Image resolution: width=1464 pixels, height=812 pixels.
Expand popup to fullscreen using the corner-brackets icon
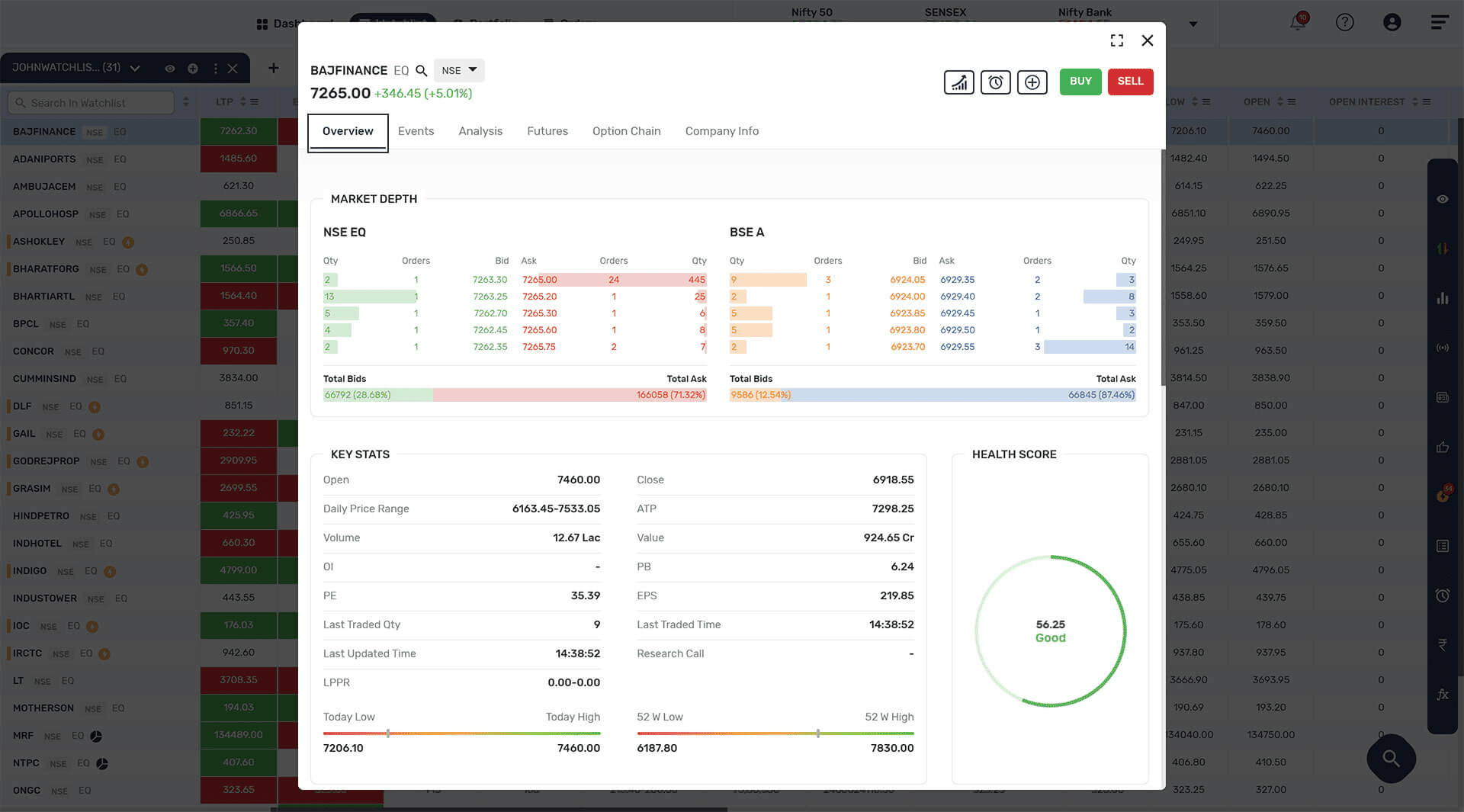(1116, 40)
